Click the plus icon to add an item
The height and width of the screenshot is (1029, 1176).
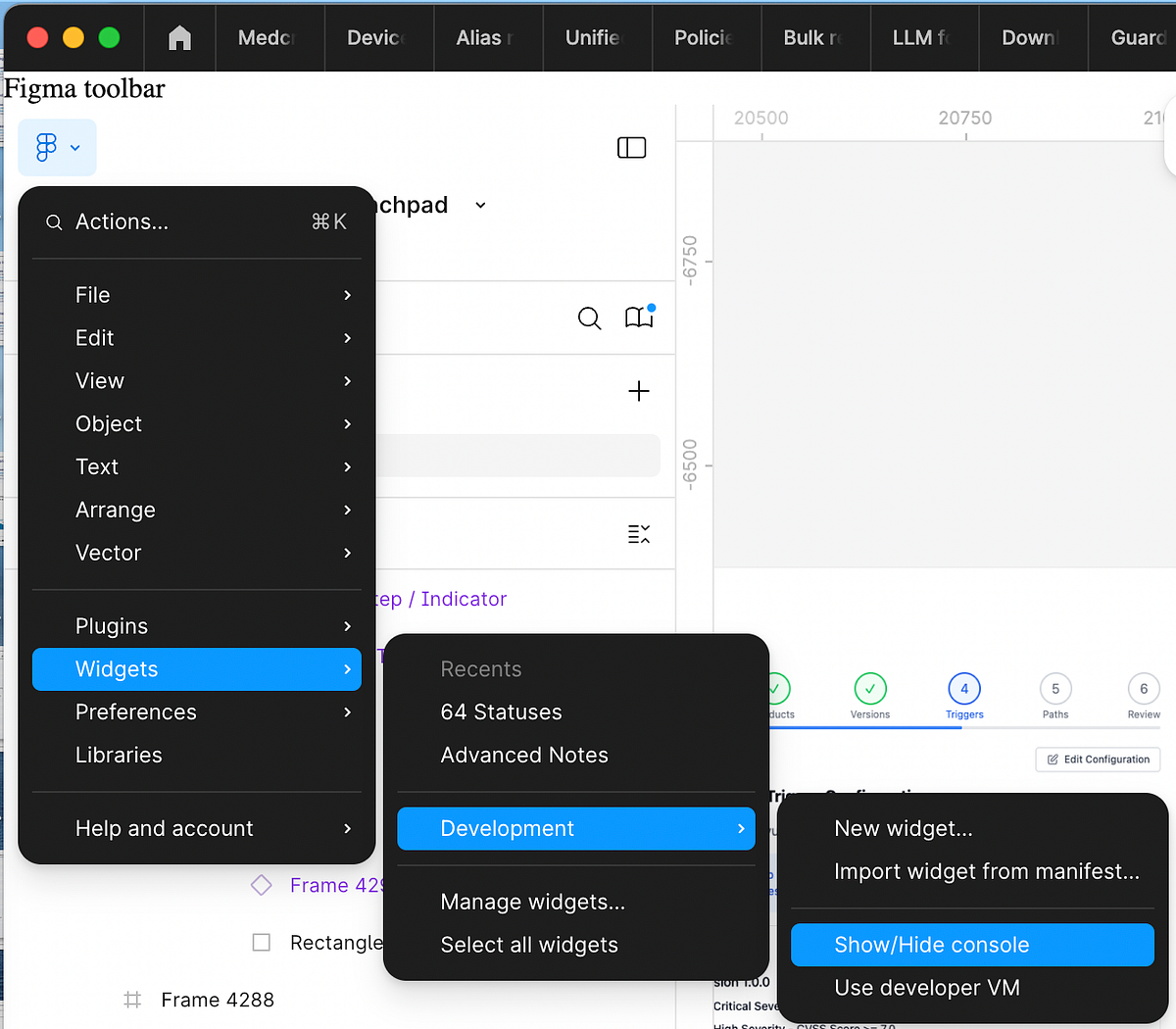(639, 391)
